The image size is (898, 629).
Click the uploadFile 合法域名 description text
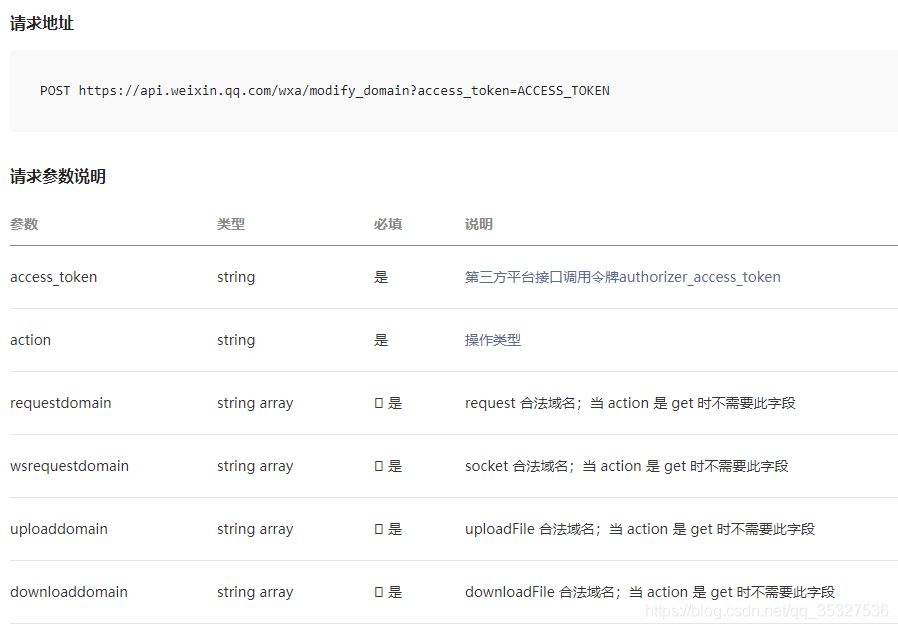point(639,529)
